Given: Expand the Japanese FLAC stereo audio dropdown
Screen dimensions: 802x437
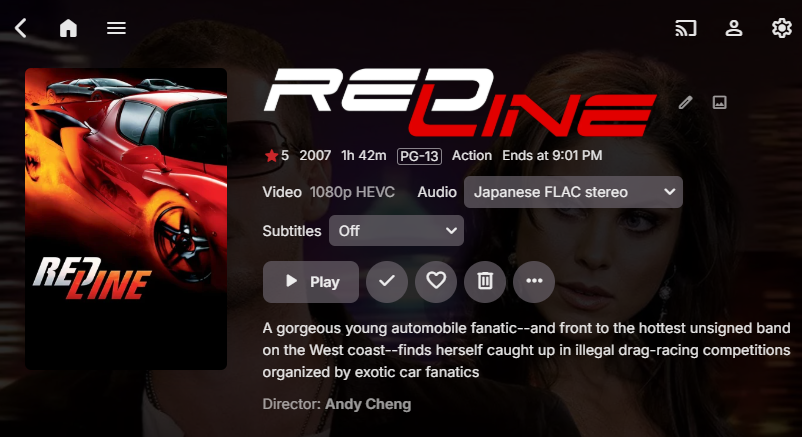Looking at the screenshot, I should coord(573,192).
